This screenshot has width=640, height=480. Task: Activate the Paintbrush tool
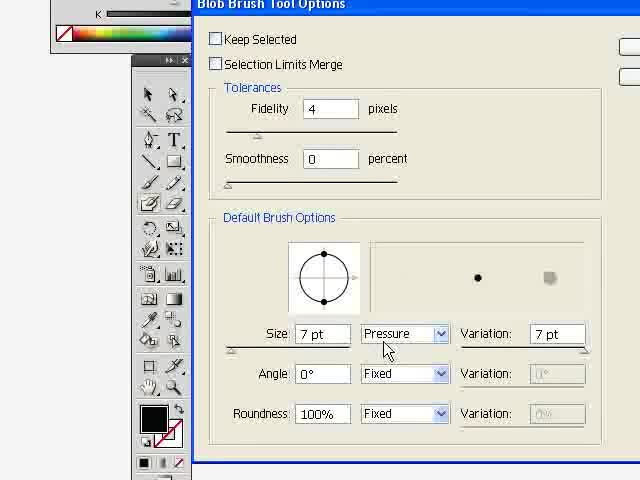coord(149,182)
